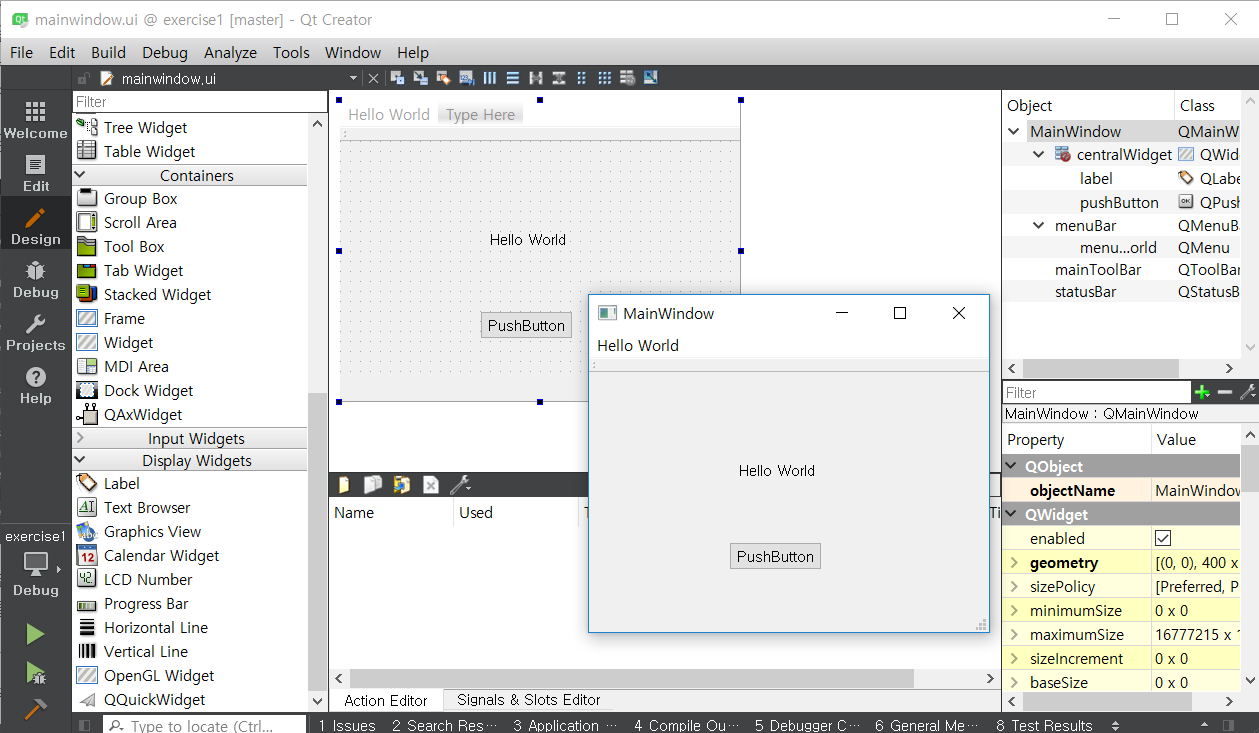
Task: Click Paste action icon in Action Editor
Action: point(401,485)
